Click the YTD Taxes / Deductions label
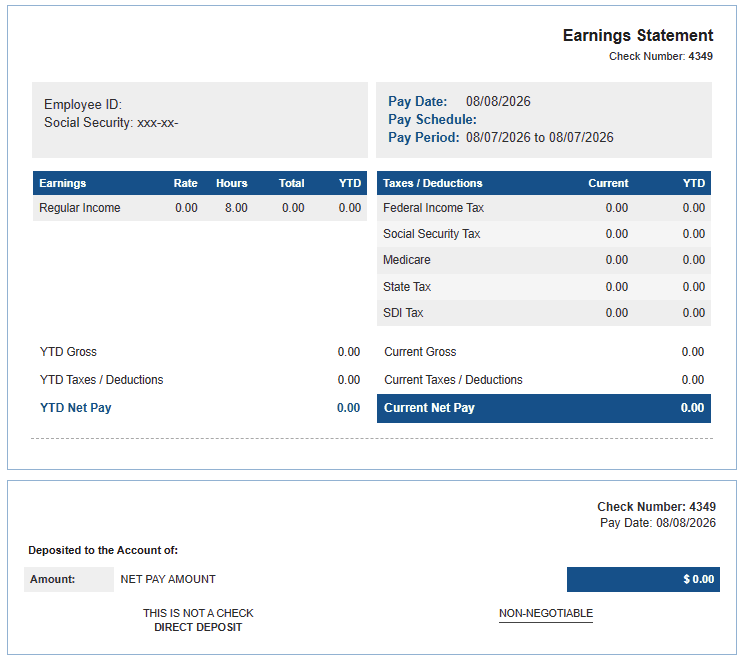 (x=101, y=380)
